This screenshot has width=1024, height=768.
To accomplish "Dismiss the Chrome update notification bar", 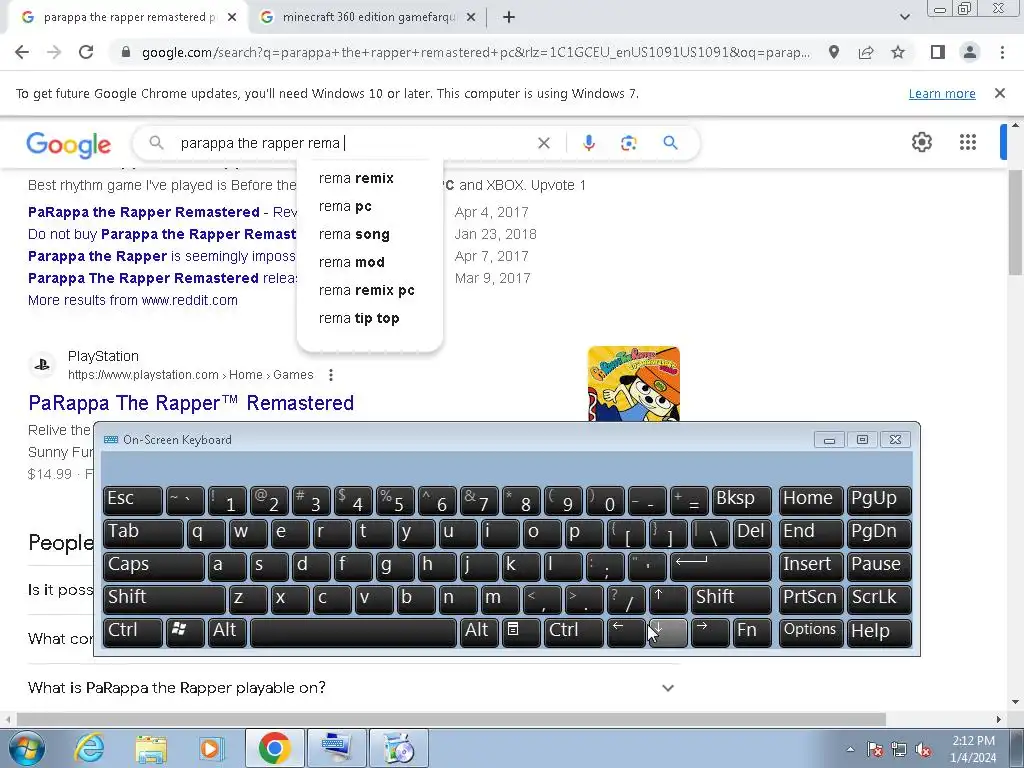I will point(999,93).
